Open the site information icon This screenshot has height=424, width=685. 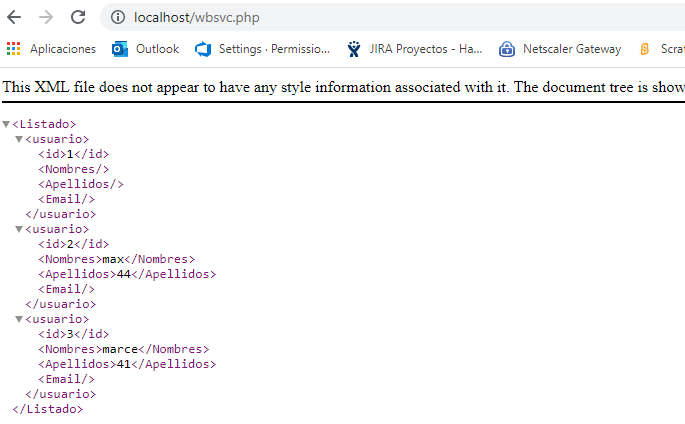click(118, 18)
